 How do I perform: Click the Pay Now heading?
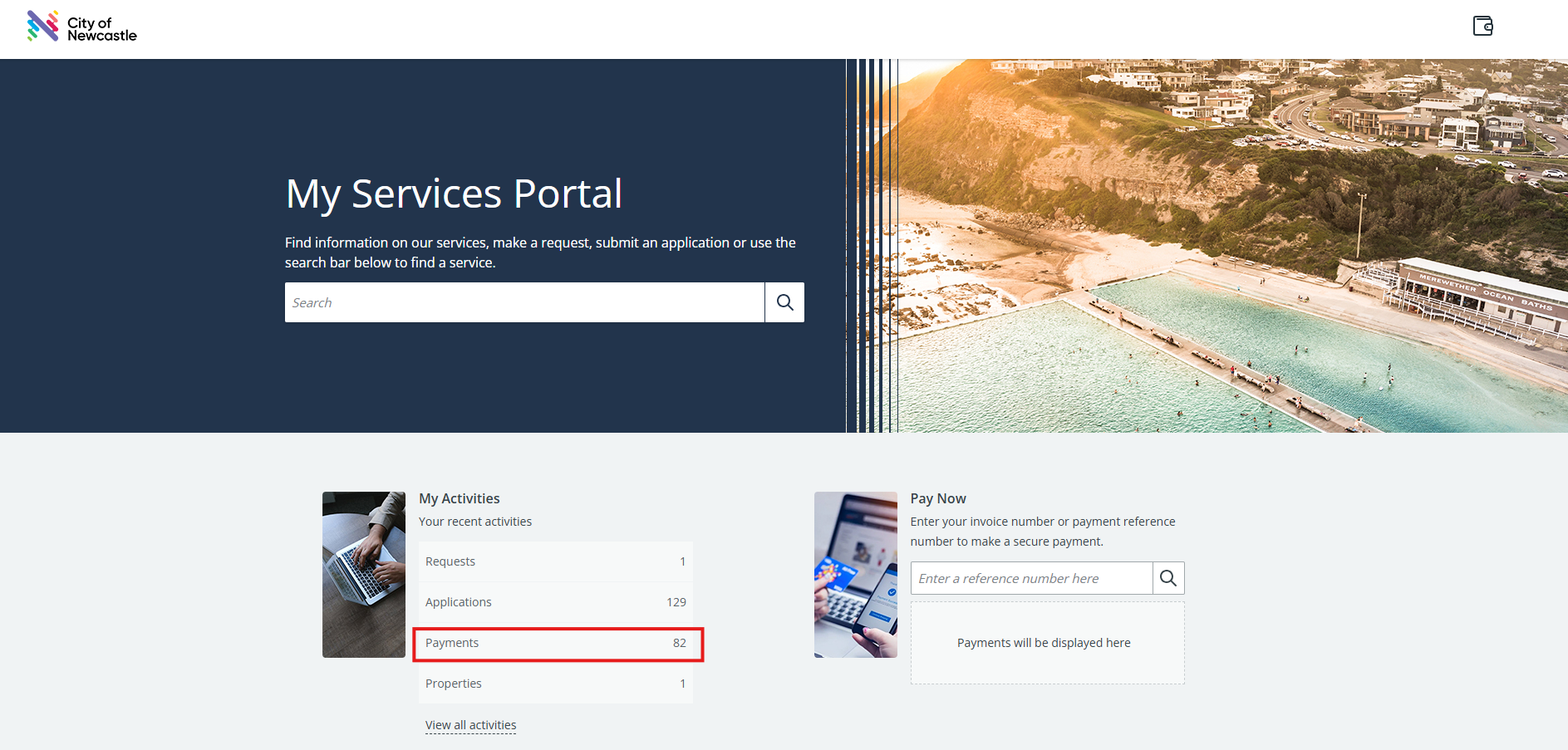938,498
